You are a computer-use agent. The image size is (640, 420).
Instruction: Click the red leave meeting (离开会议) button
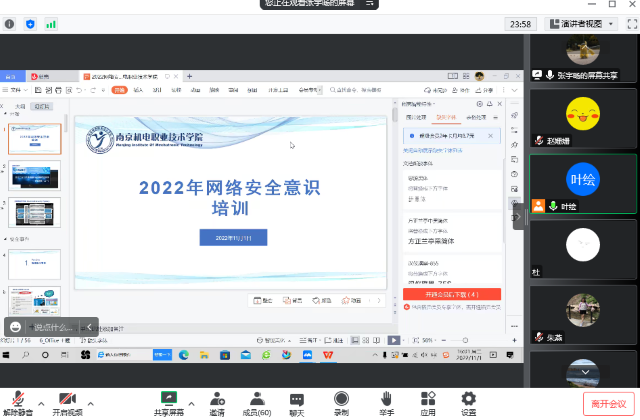[x=609, y=402]
